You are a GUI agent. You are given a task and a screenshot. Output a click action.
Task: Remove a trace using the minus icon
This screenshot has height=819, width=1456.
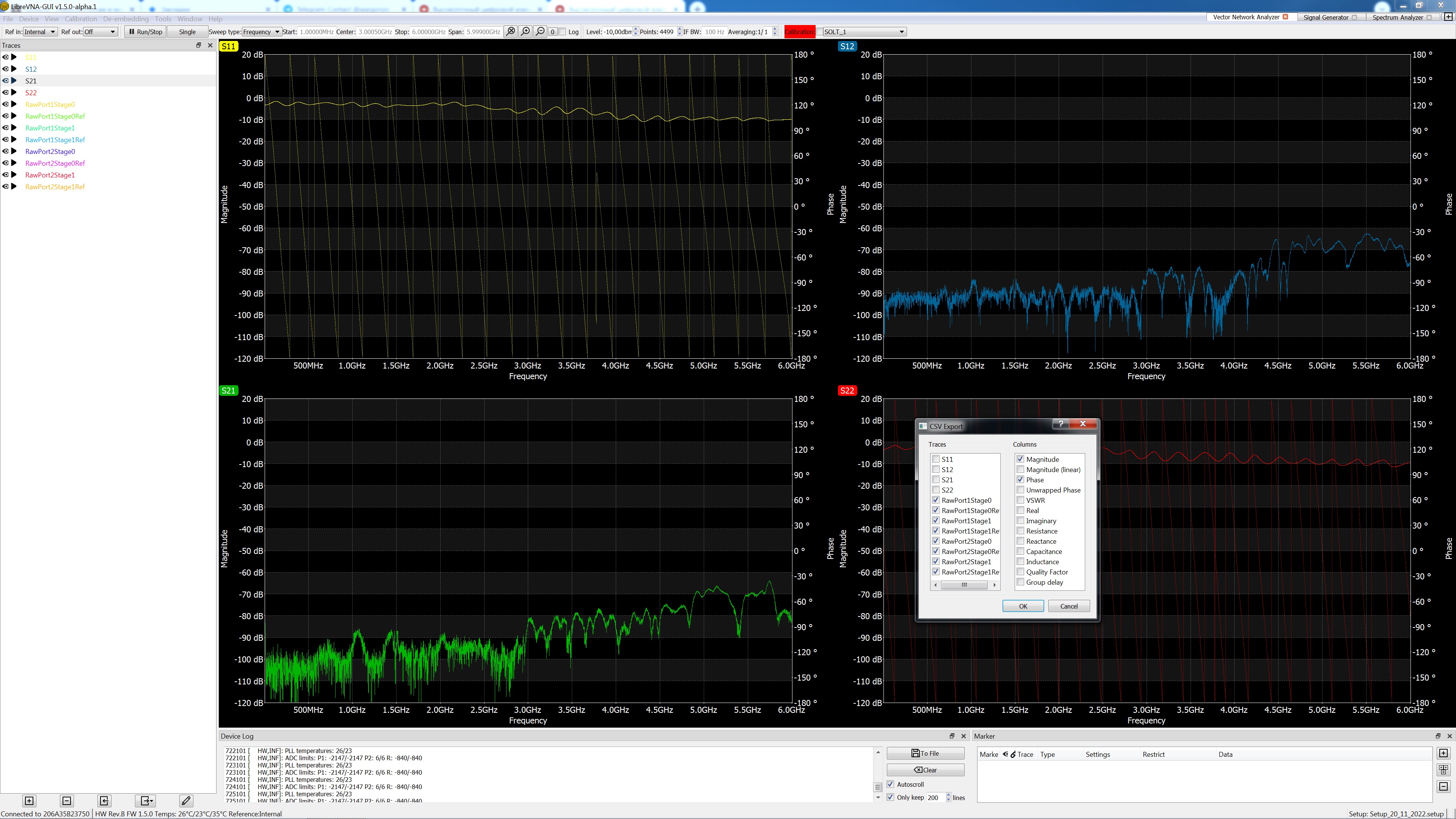tap(66, 801)
